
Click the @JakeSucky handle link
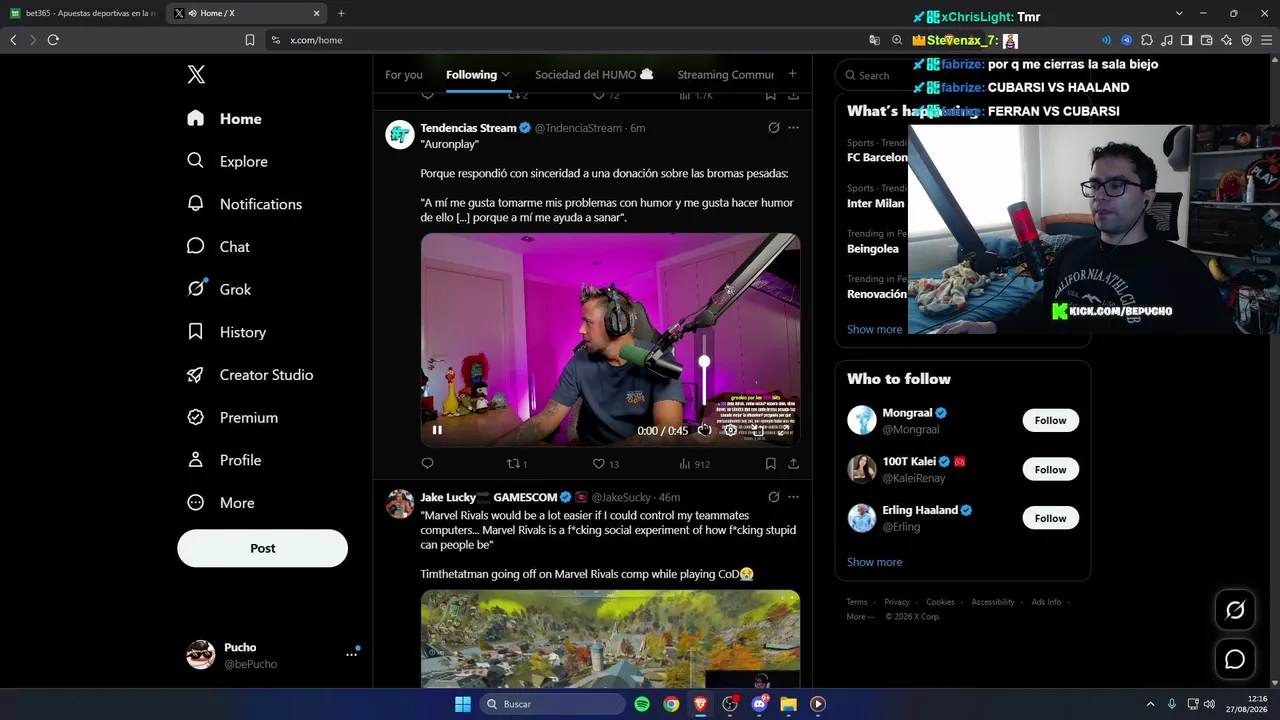621,498
